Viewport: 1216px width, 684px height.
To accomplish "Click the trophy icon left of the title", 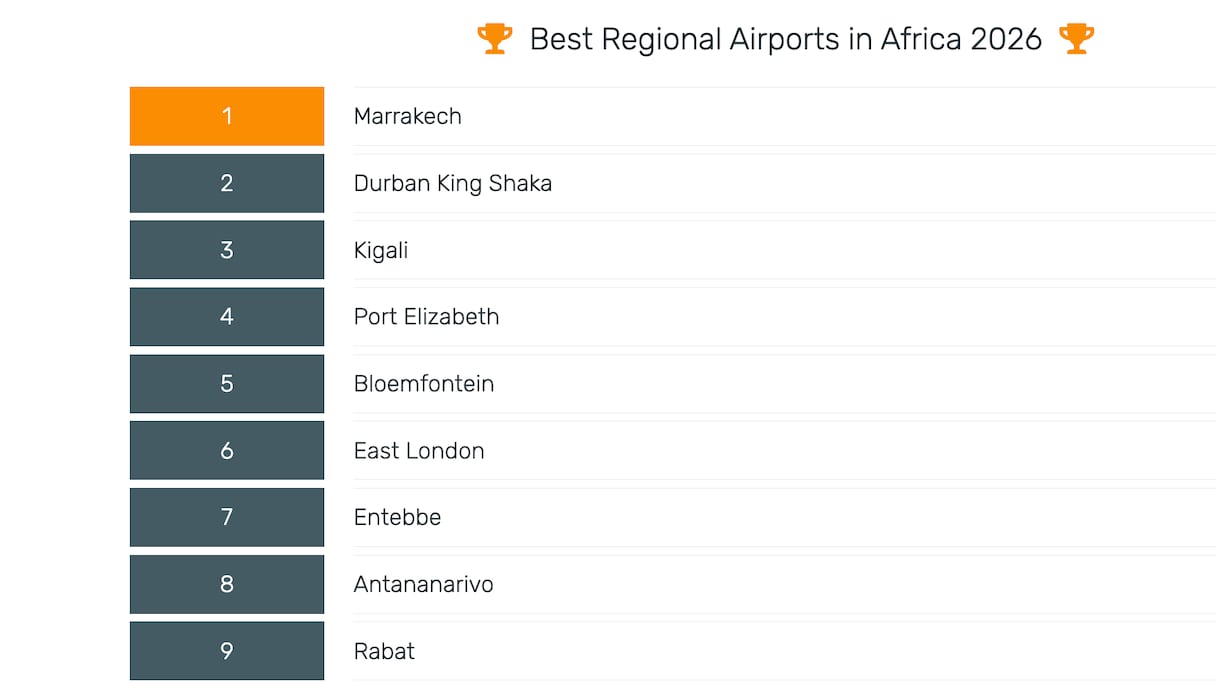I will [x=494, y=39].
